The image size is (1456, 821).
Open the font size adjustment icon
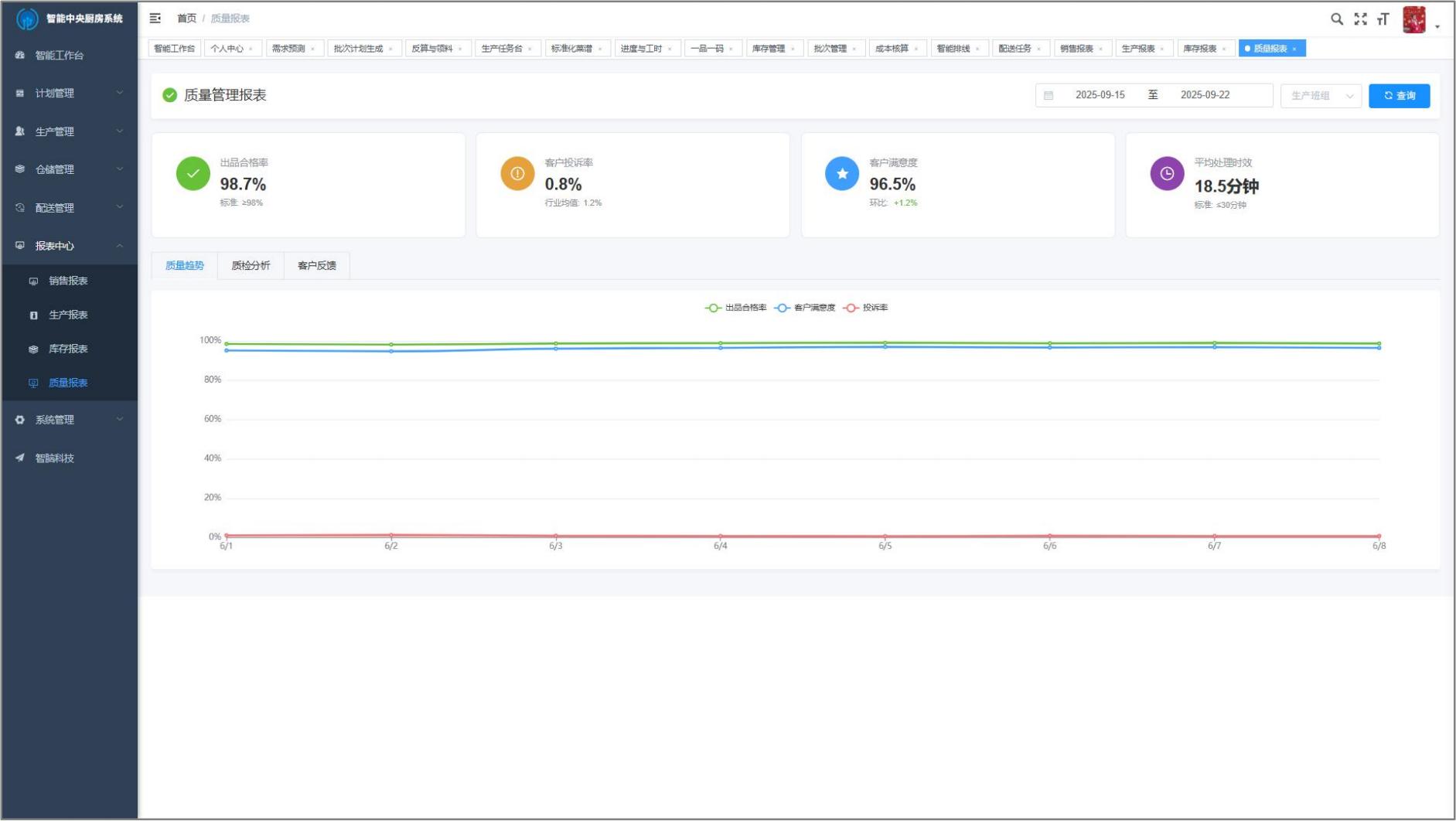(x=1383, y=19)
